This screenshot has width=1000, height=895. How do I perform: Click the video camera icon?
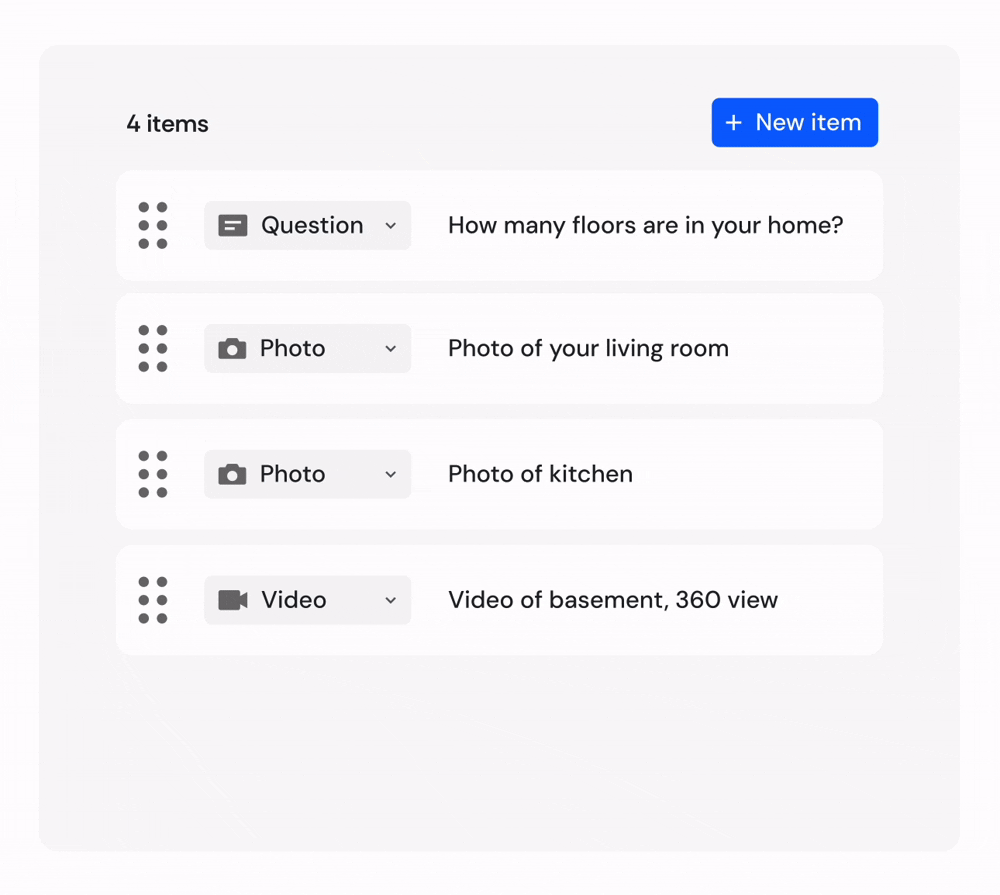click(233, 600)
